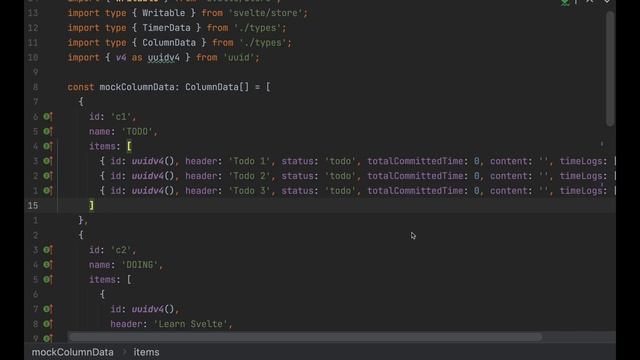Viewport: 640px width, 360px height.
Task: Click the gutter marker on the 'Todo 3' line
Action: tap(48, 191)
